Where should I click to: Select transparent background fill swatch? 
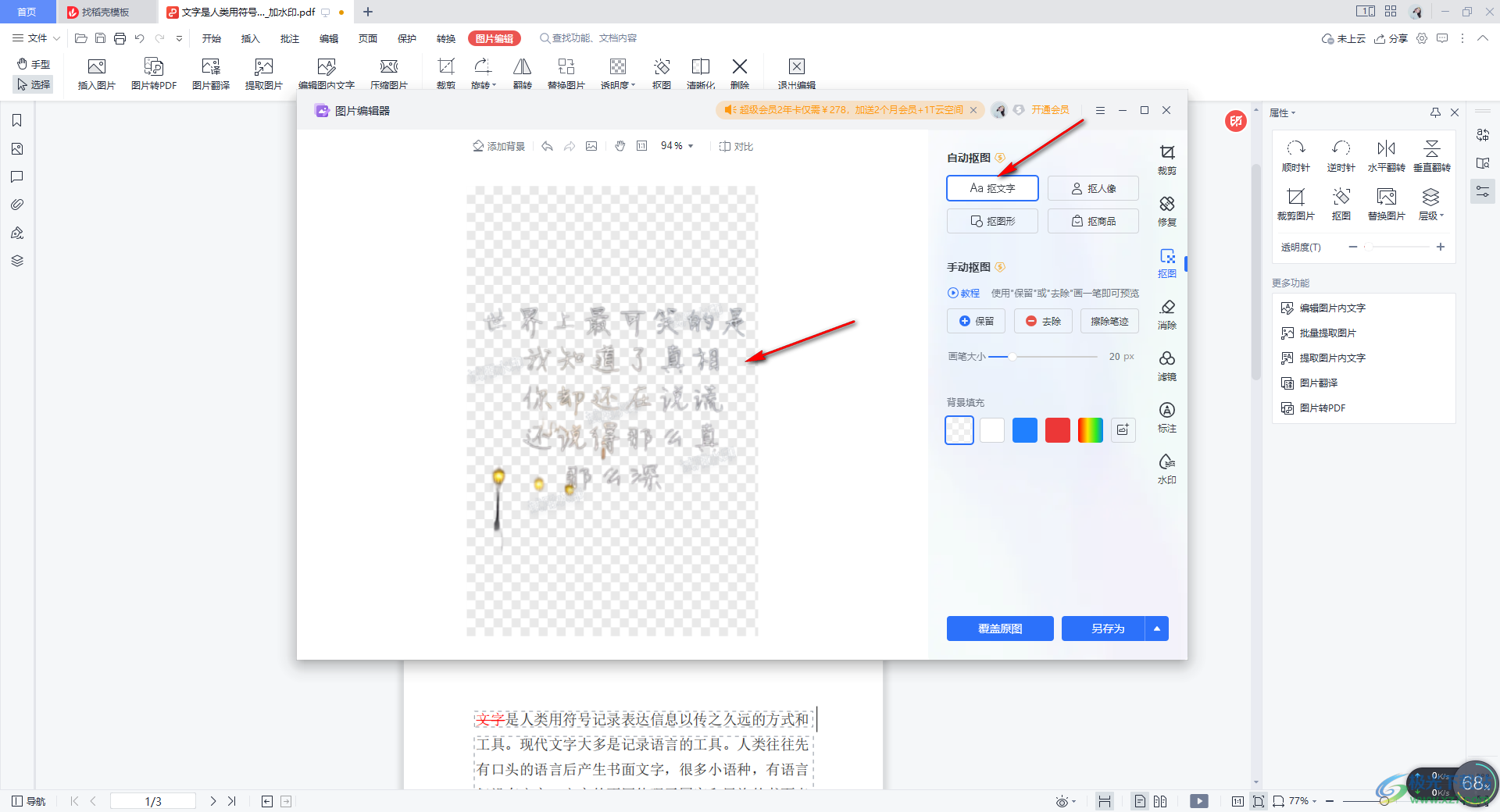tap(959, 430)
